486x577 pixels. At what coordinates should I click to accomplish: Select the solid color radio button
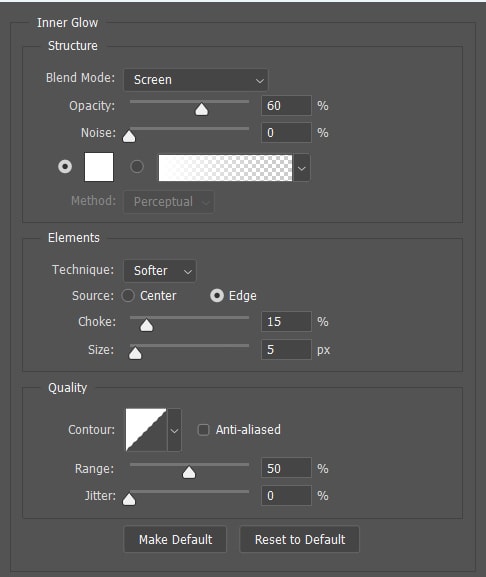coord(65,167)
